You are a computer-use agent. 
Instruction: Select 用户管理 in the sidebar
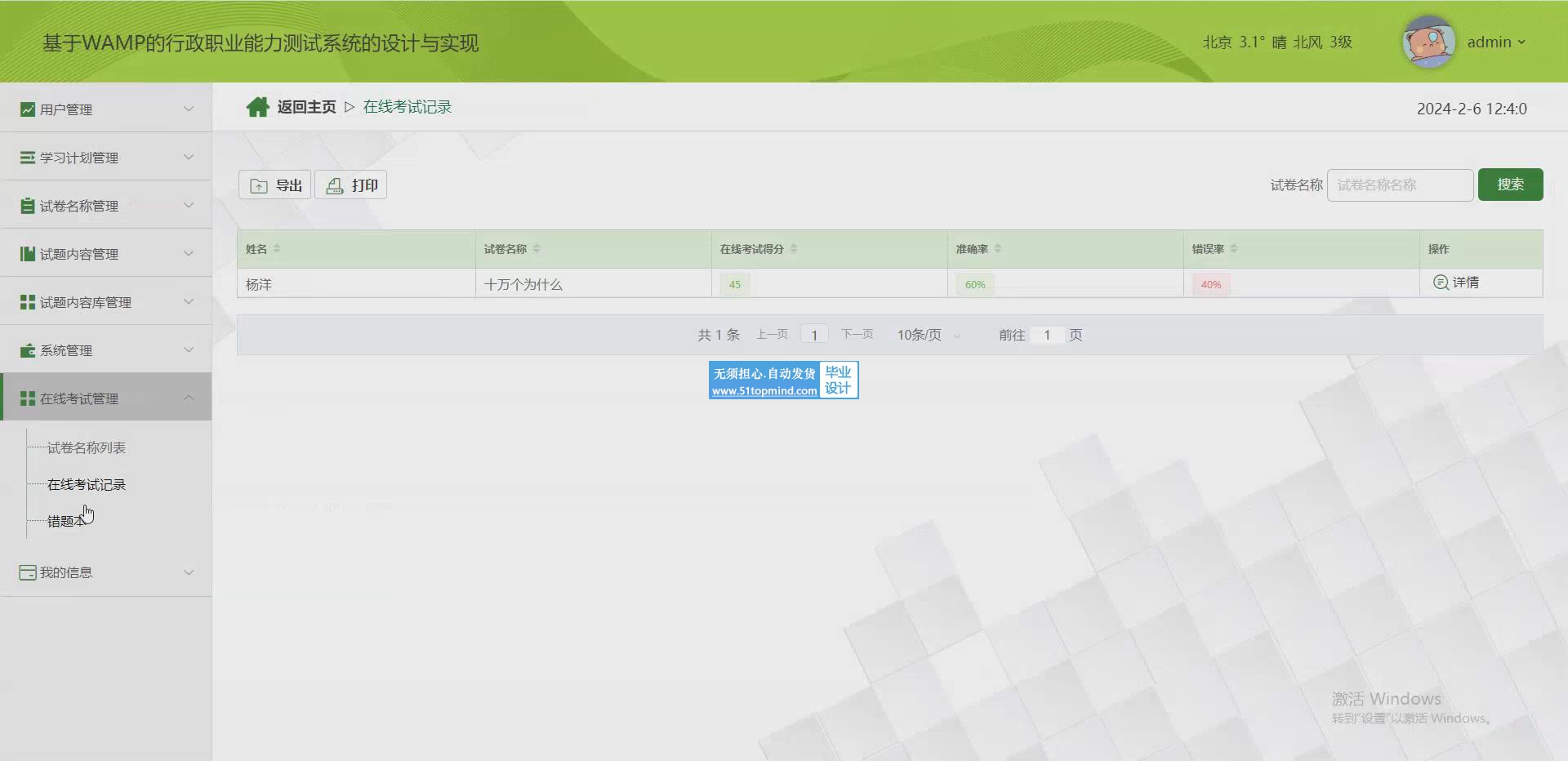click(106, 109)
